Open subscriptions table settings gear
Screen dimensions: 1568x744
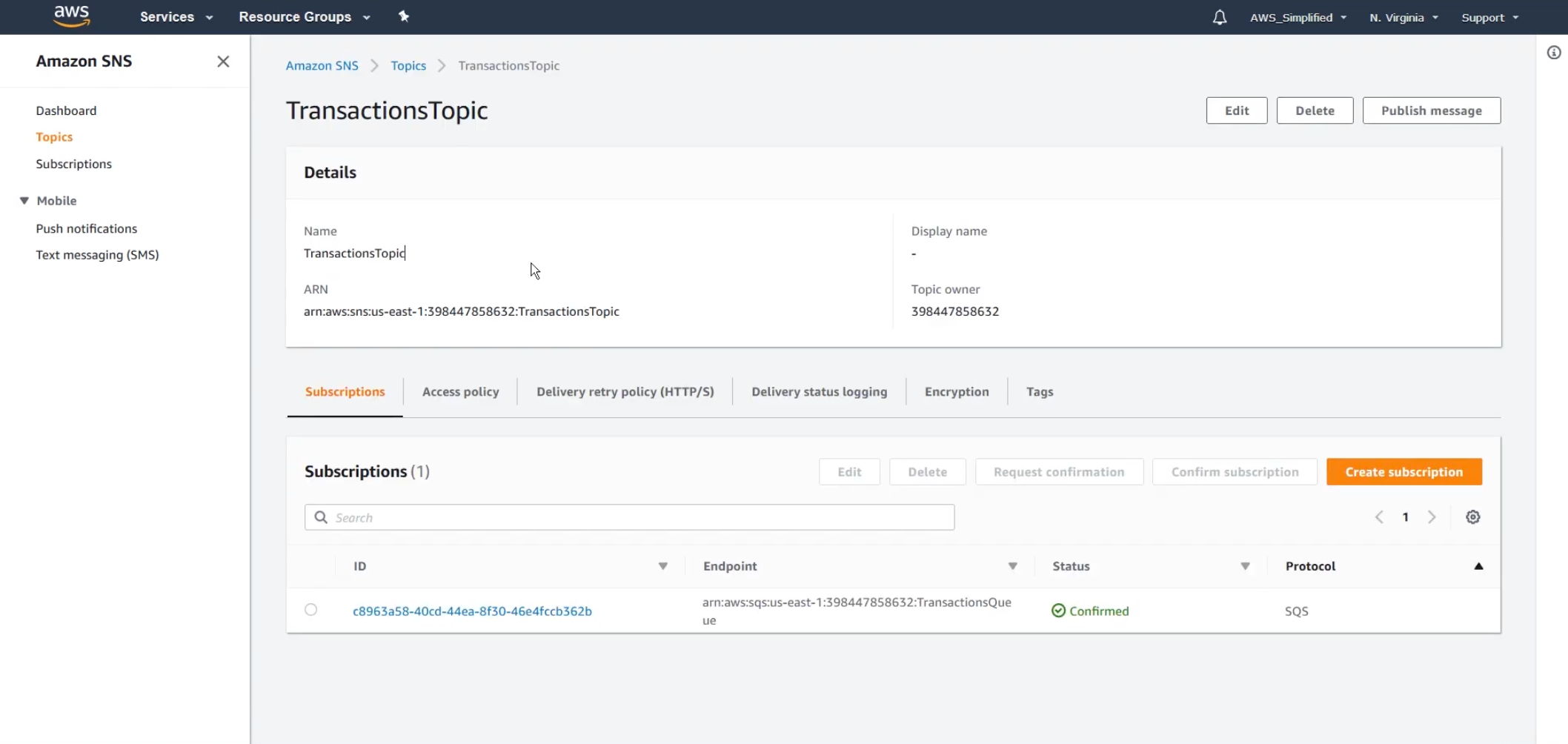pos(1473,517)
